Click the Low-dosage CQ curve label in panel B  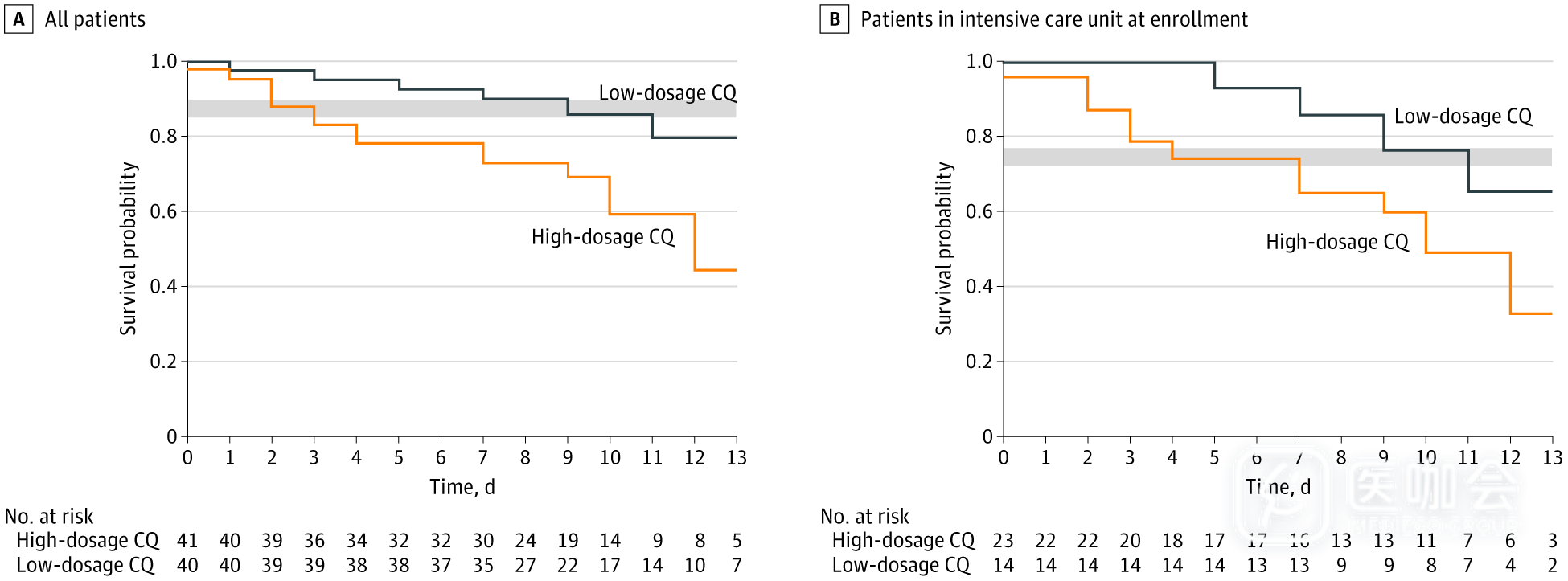[x=1463, y=117]
